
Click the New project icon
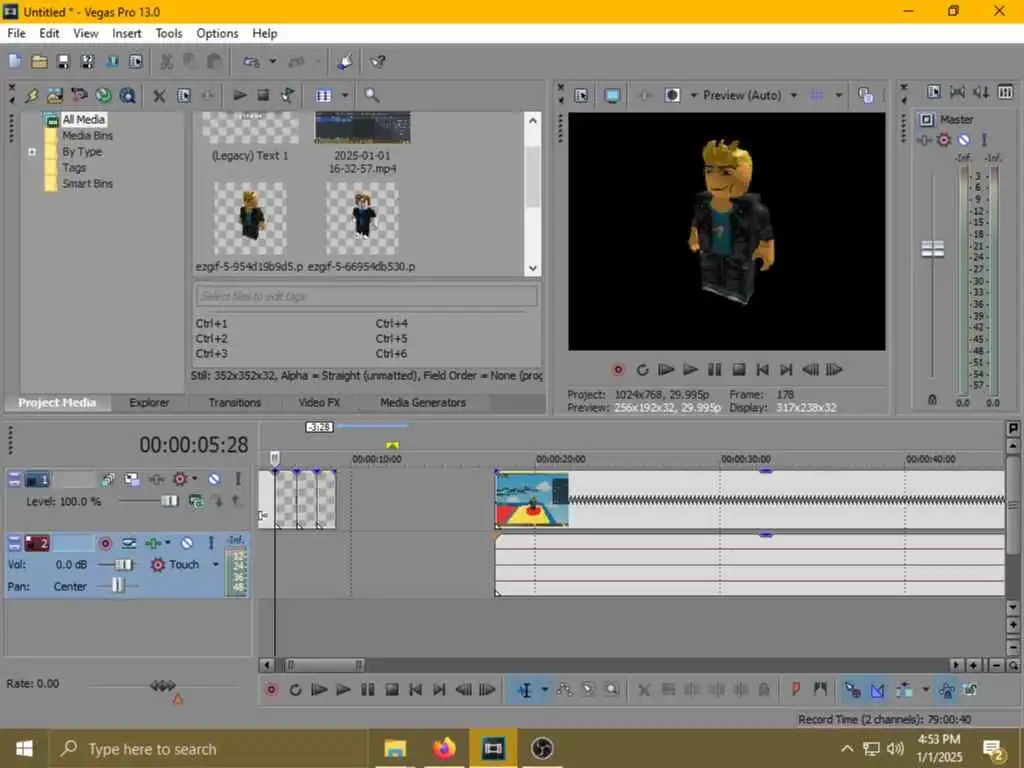15,62
